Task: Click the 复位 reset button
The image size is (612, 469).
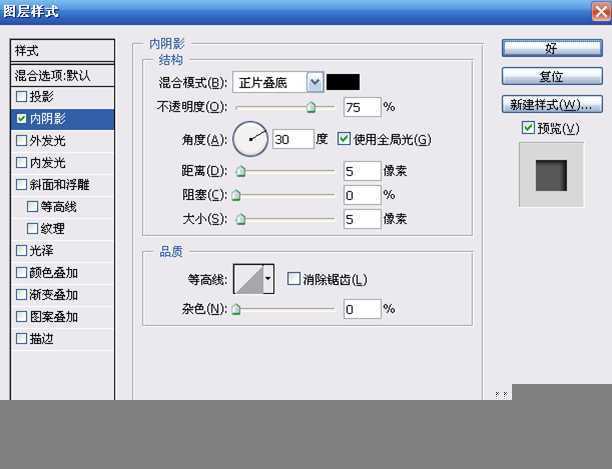Action: [552, 76]
